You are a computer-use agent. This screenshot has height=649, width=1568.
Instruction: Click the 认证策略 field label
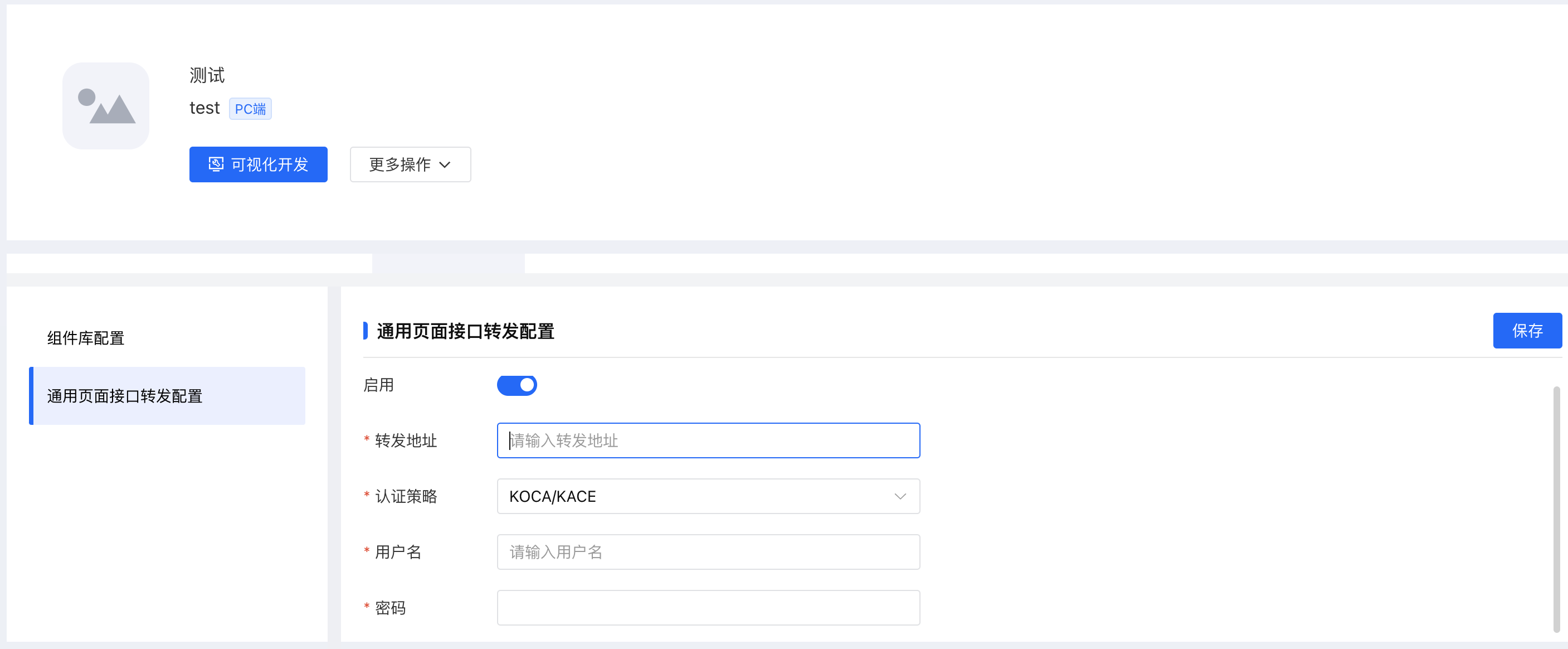pos(406,496)
